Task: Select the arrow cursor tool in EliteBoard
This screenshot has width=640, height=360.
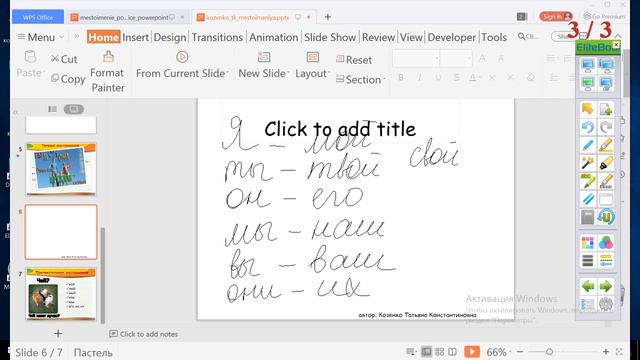Action: 588,109
